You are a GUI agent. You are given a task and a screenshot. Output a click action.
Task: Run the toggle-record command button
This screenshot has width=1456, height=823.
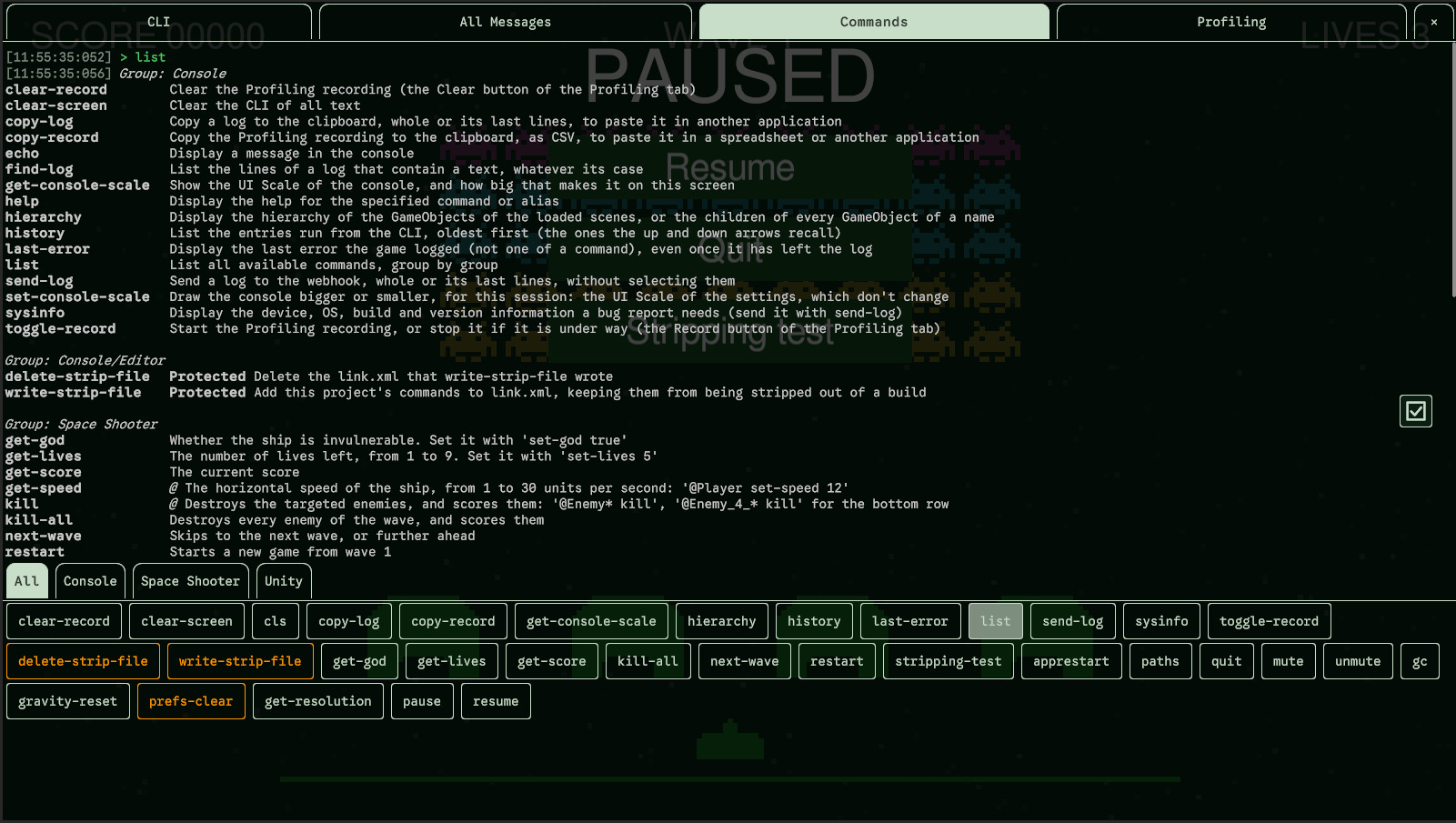pos(1269,621)
